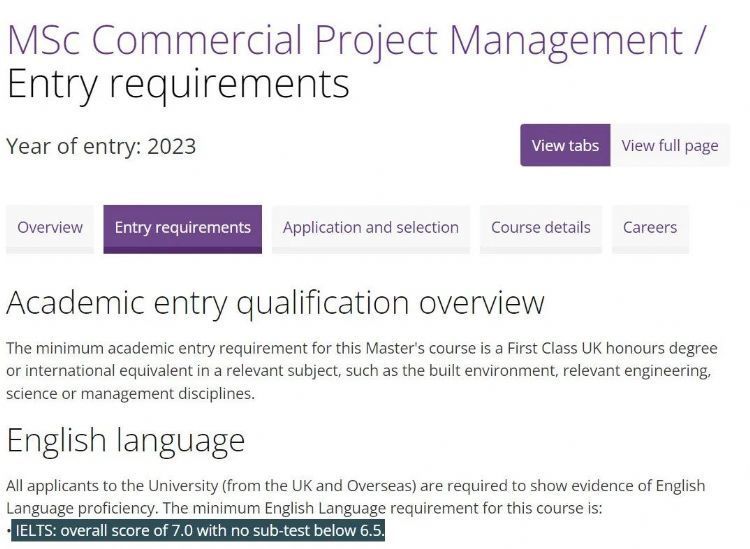Go to Application and selection tab
750x549 pixels.
coord(370,228)
